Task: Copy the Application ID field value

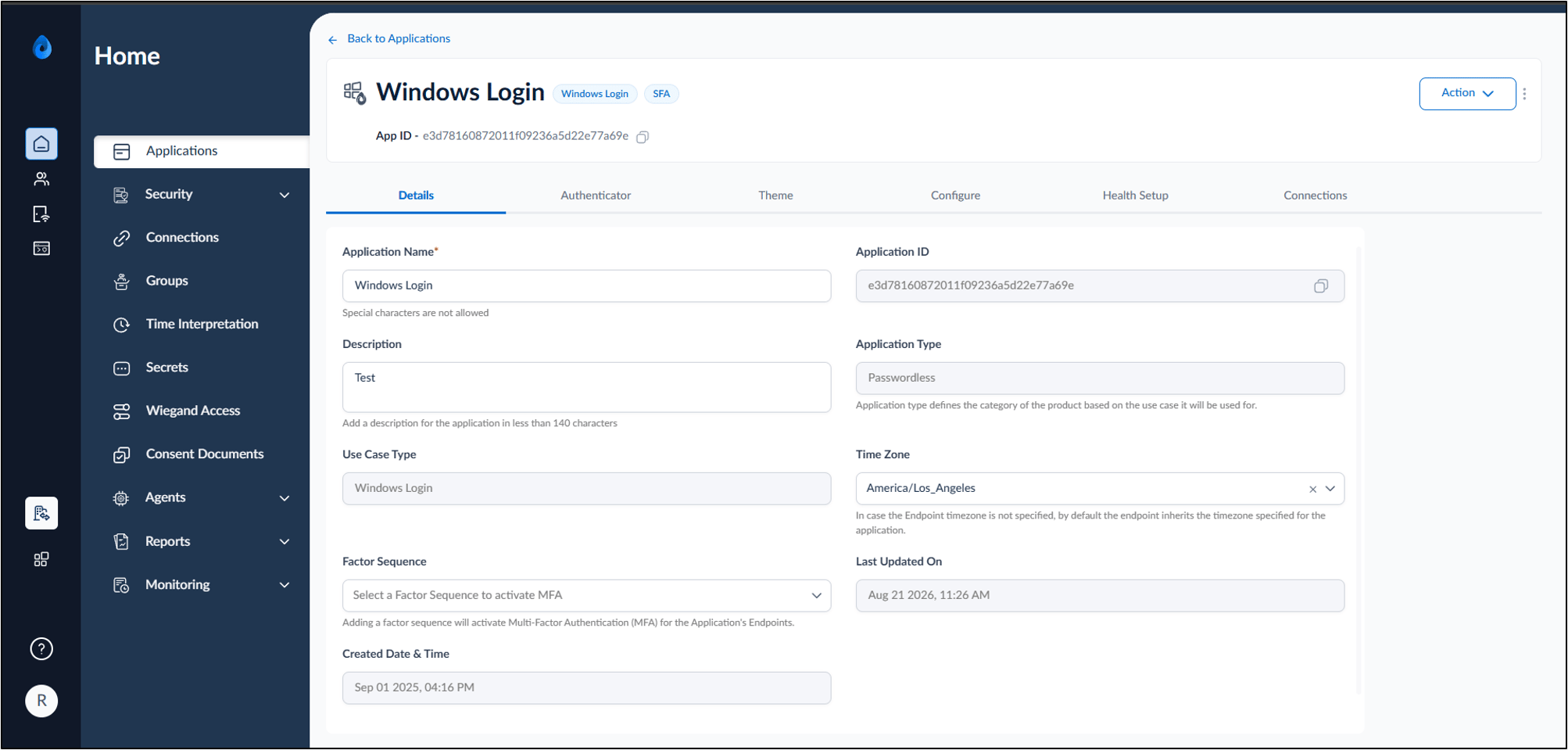Action: pos(1321,286)
